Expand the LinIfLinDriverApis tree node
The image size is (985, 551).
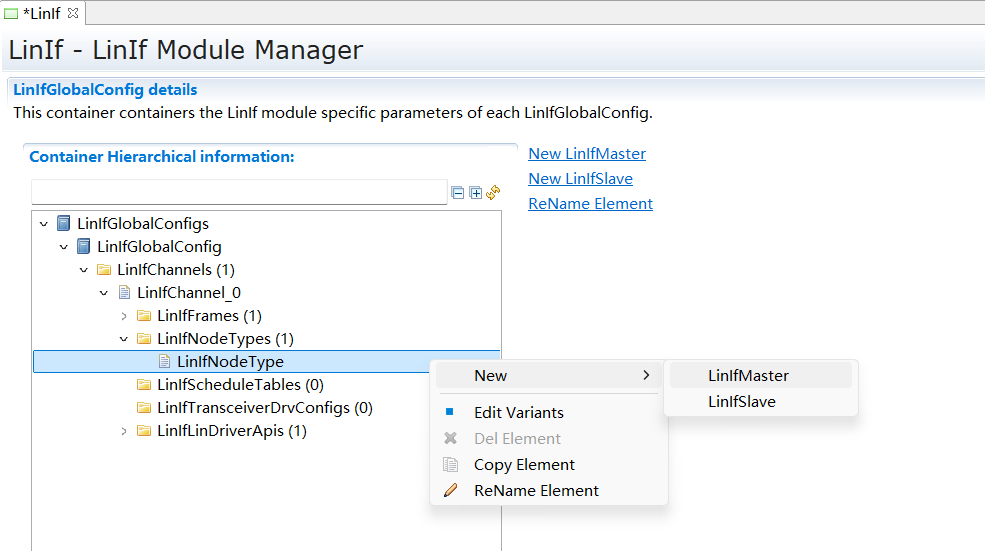point(124,431)
